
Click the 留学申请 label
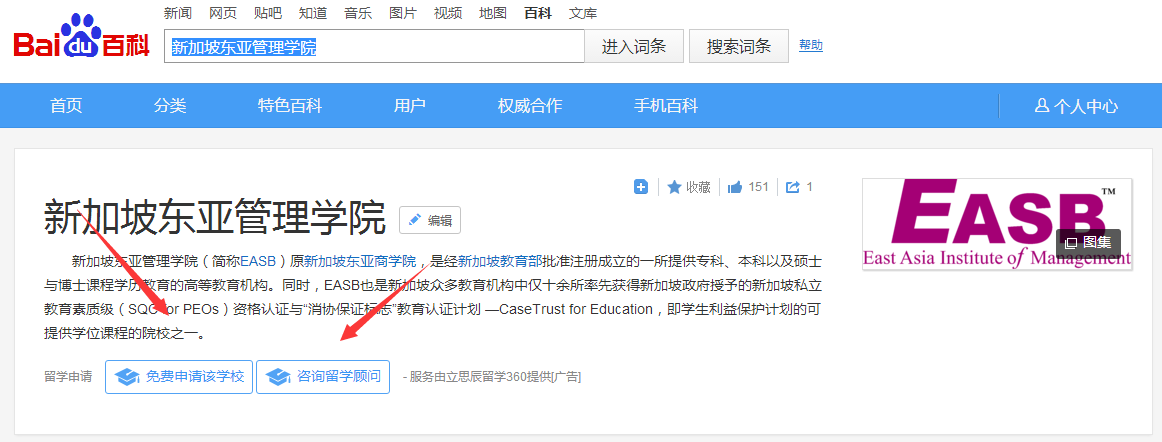(68, 377)
